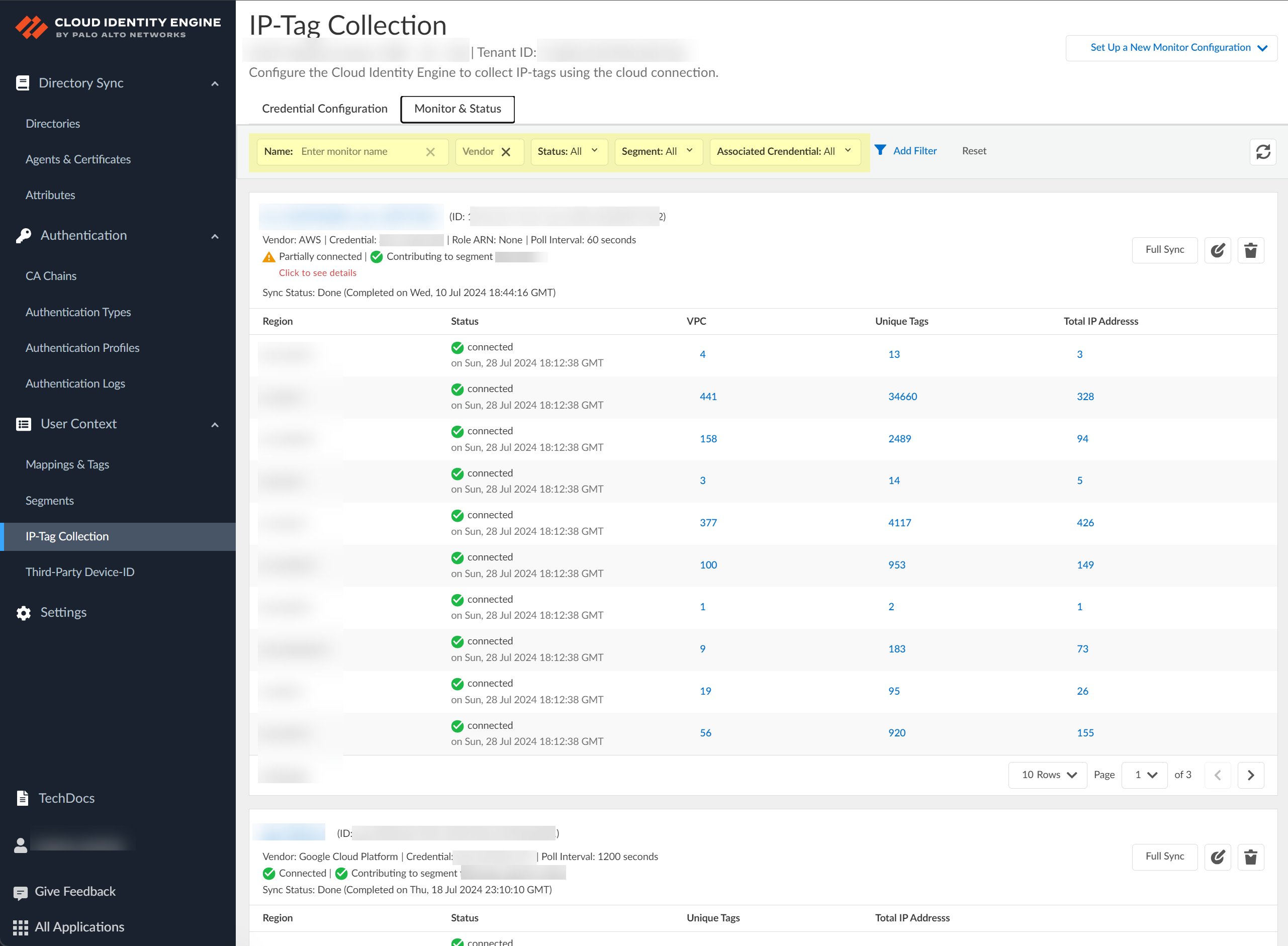1288x946 pixels.
Task: Click Full Sync for AWS monitor
Action: [1164, 250]
